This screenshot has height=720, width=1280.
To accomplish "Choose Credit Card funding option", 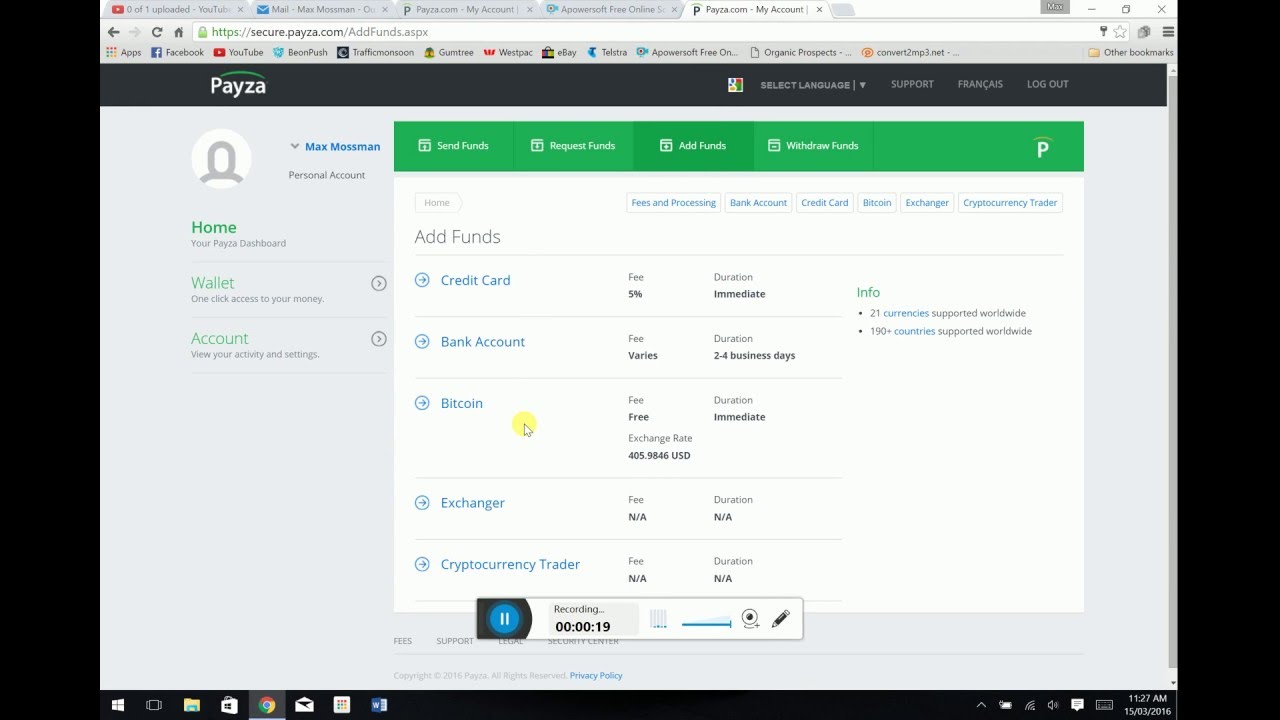I will click(475, 280).
